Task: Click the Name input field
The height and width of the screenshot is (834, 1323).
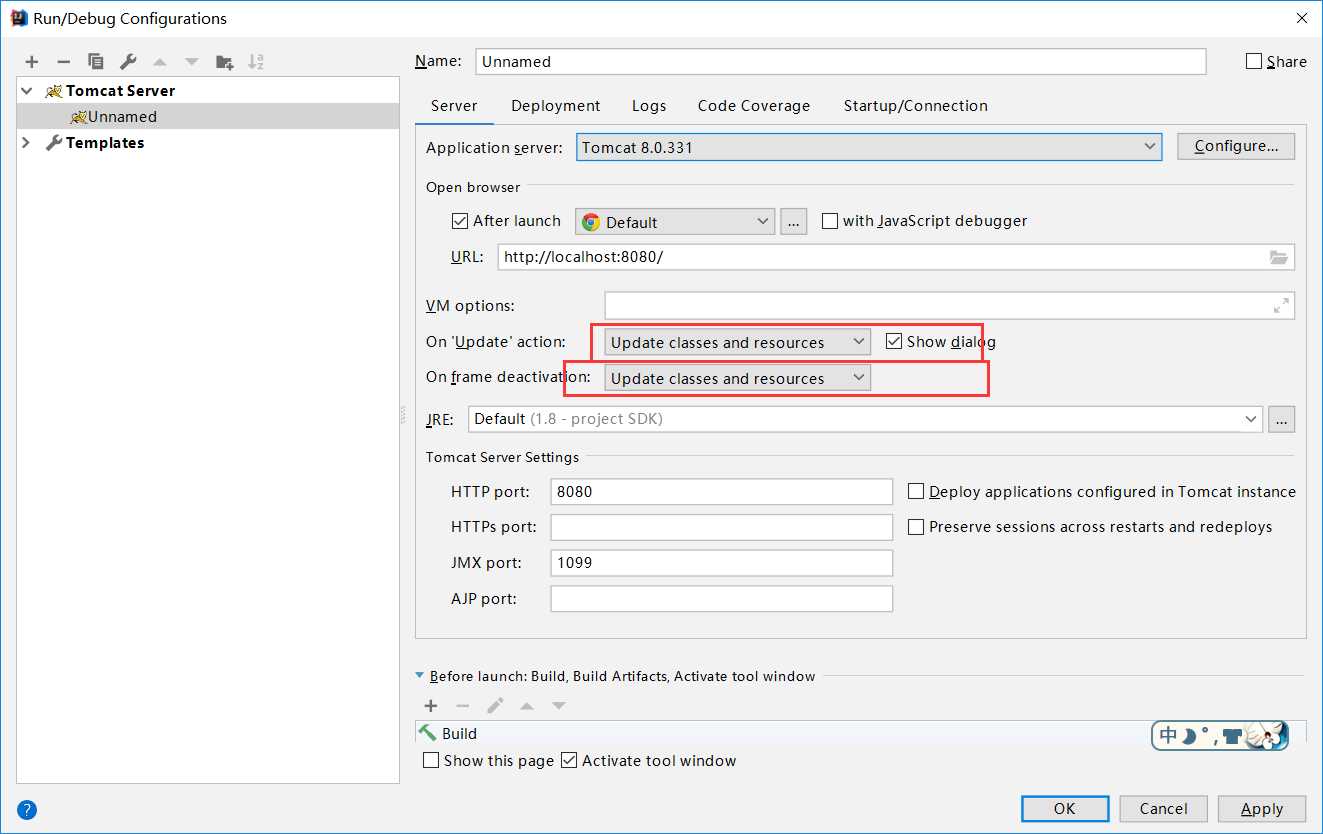Action: click(x=841, y=61)
